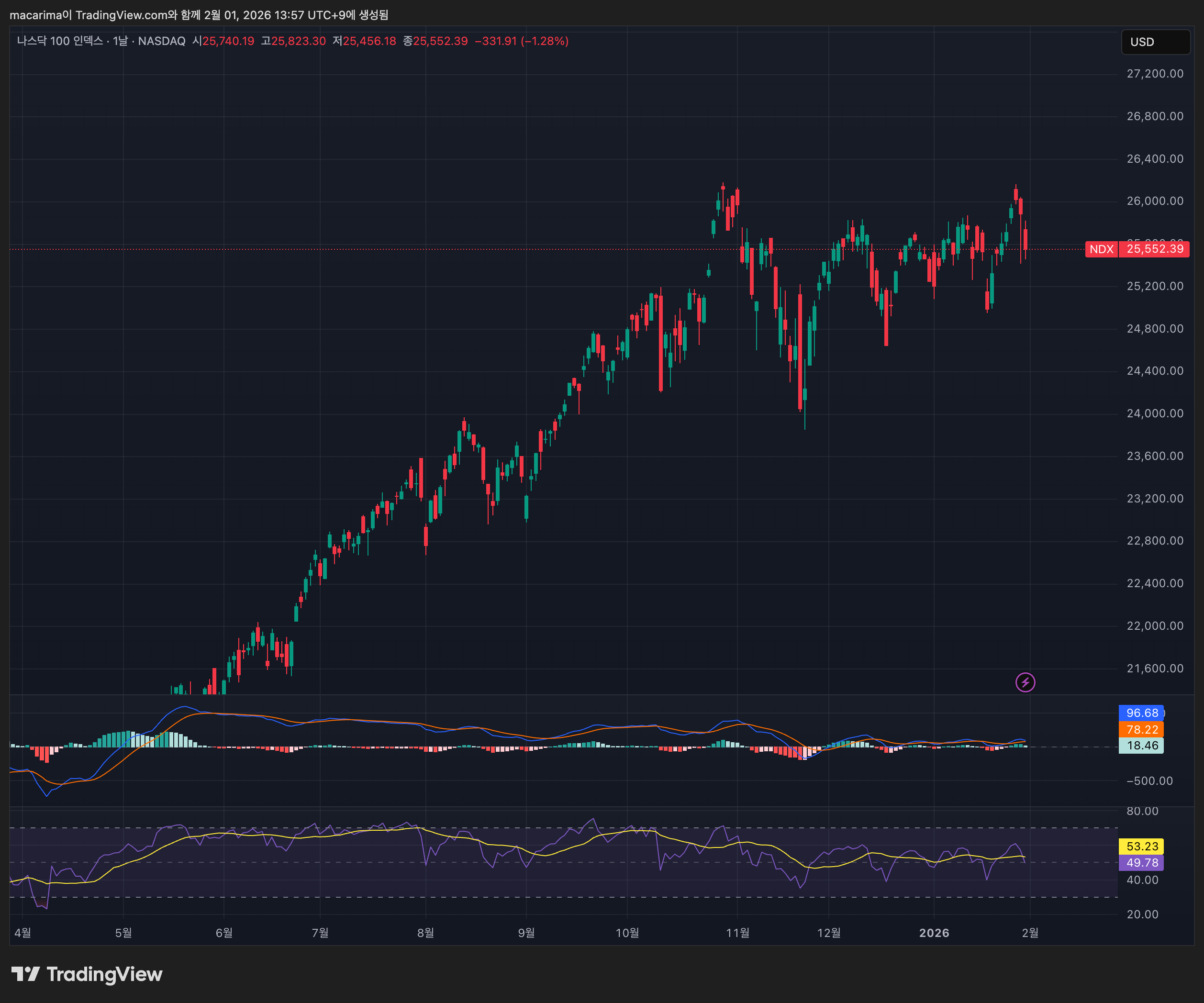1204x1003 pixels.
Task: Click the 11월 time axis label
Action: (x=738, y=933)
